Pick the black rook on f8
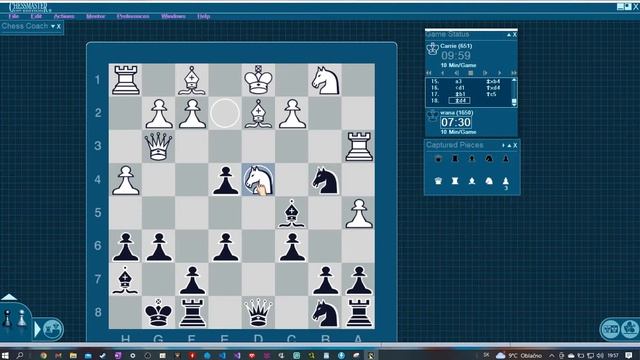Viewport: 640px width, 360px height. pyautogui.click(x=192, y=312)
